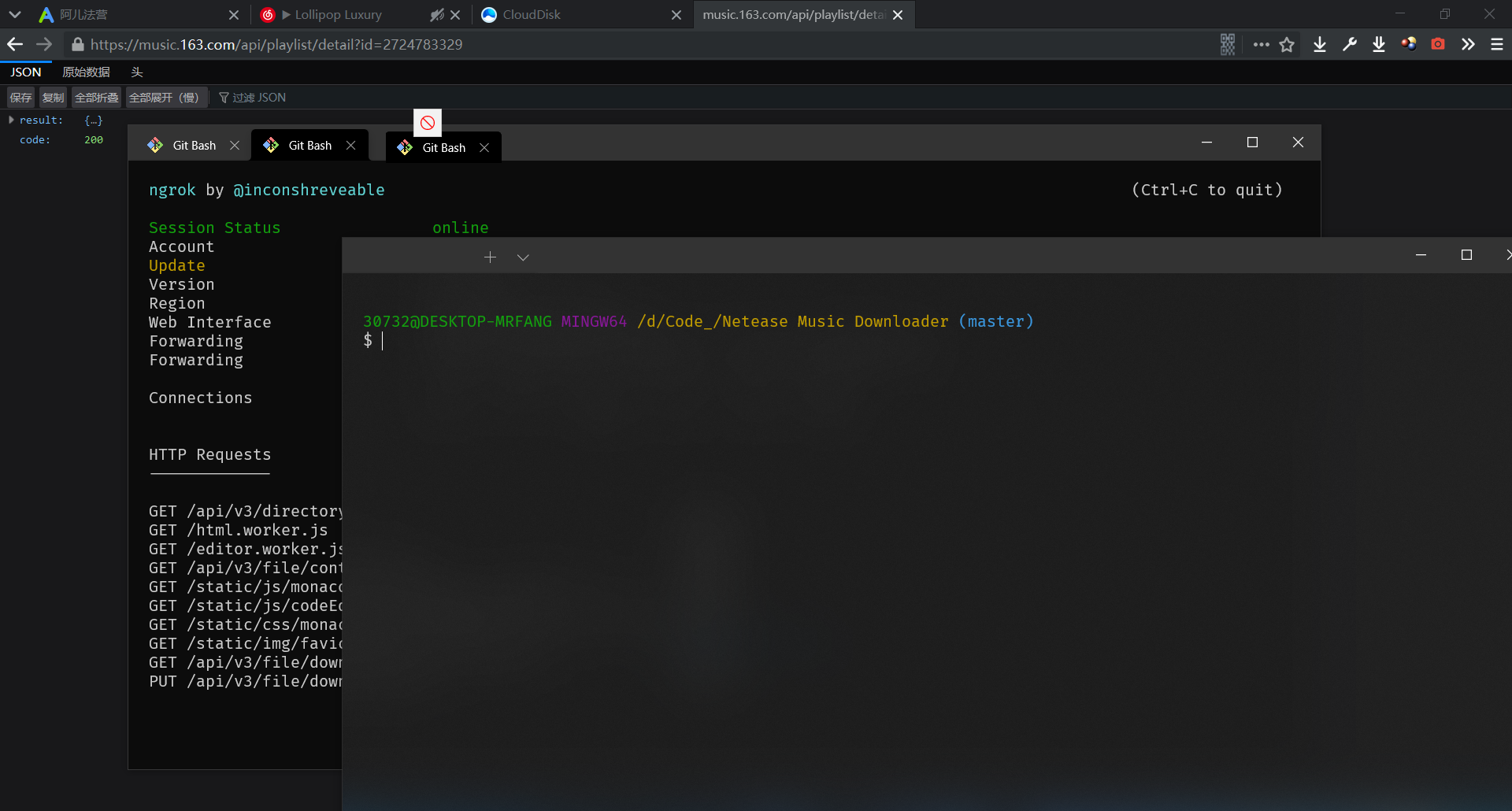Click the 复制 copy button
Viewport: 1512px width, 811px height.
pyautogui.click(x=52, y=97)
